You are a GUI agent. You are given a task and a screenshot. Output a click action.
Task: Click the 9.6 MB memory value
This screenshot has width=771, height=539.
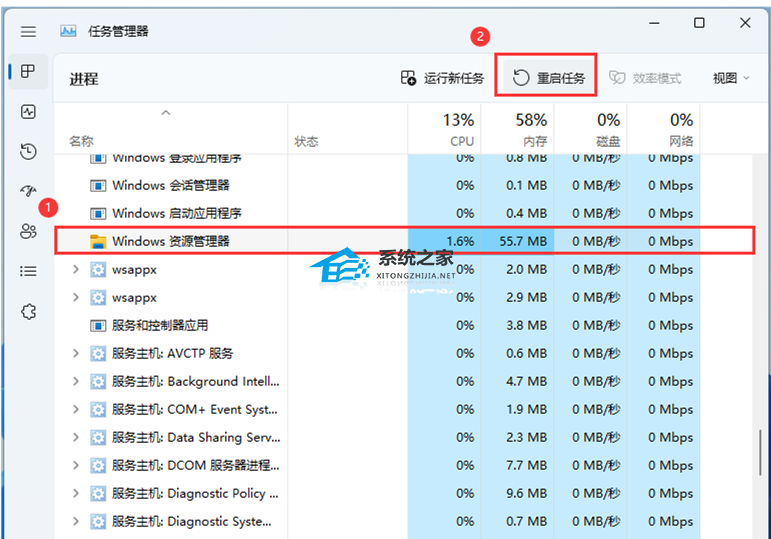point(527,493)
